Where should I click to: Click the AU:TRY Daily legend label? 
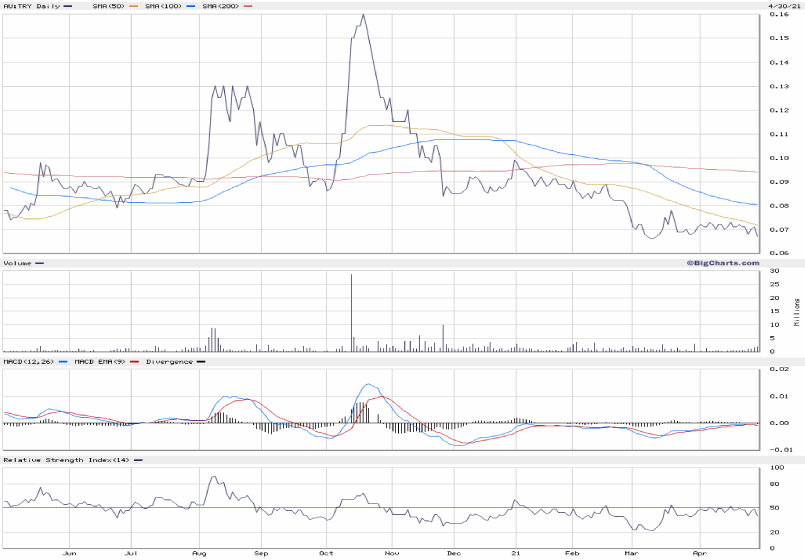pyautogui.click(x=28, y=6)
